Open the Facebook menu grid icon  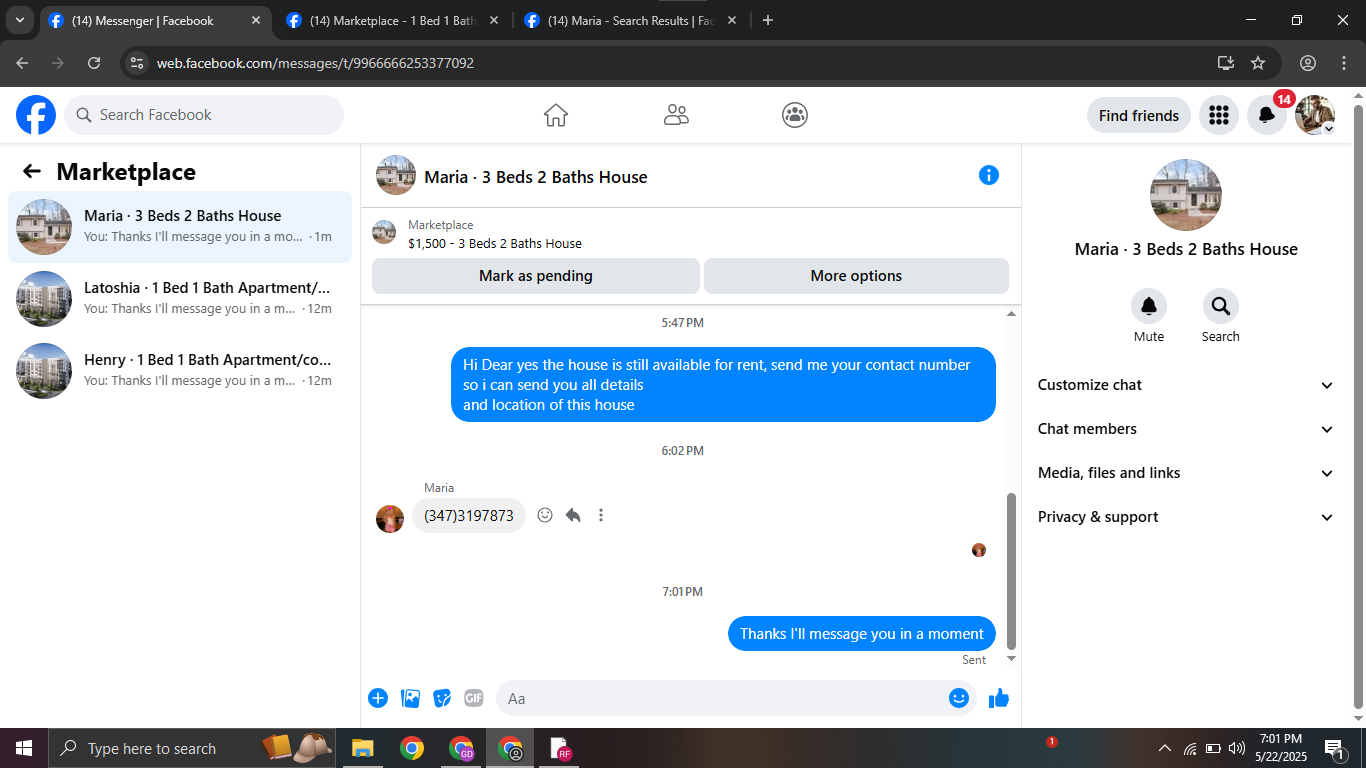coord(1219,115)
